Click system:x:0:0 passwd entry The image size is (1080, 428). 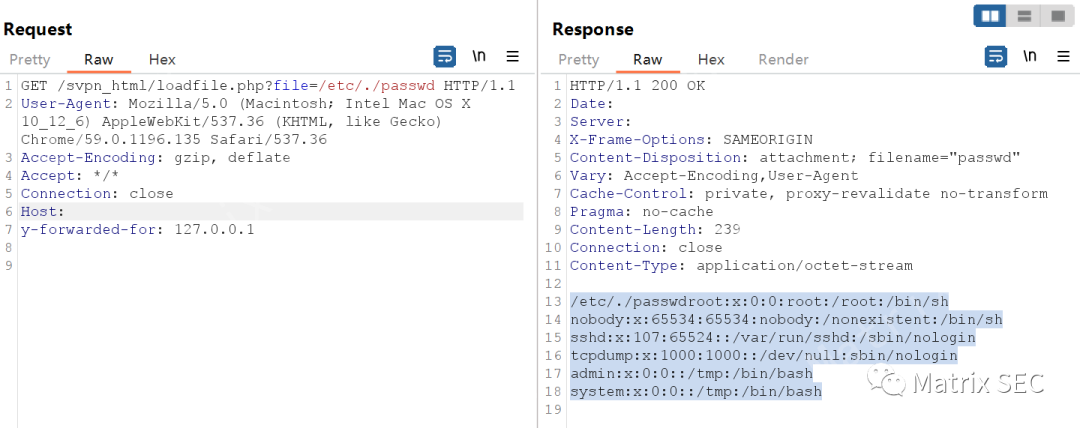[696, 391]
